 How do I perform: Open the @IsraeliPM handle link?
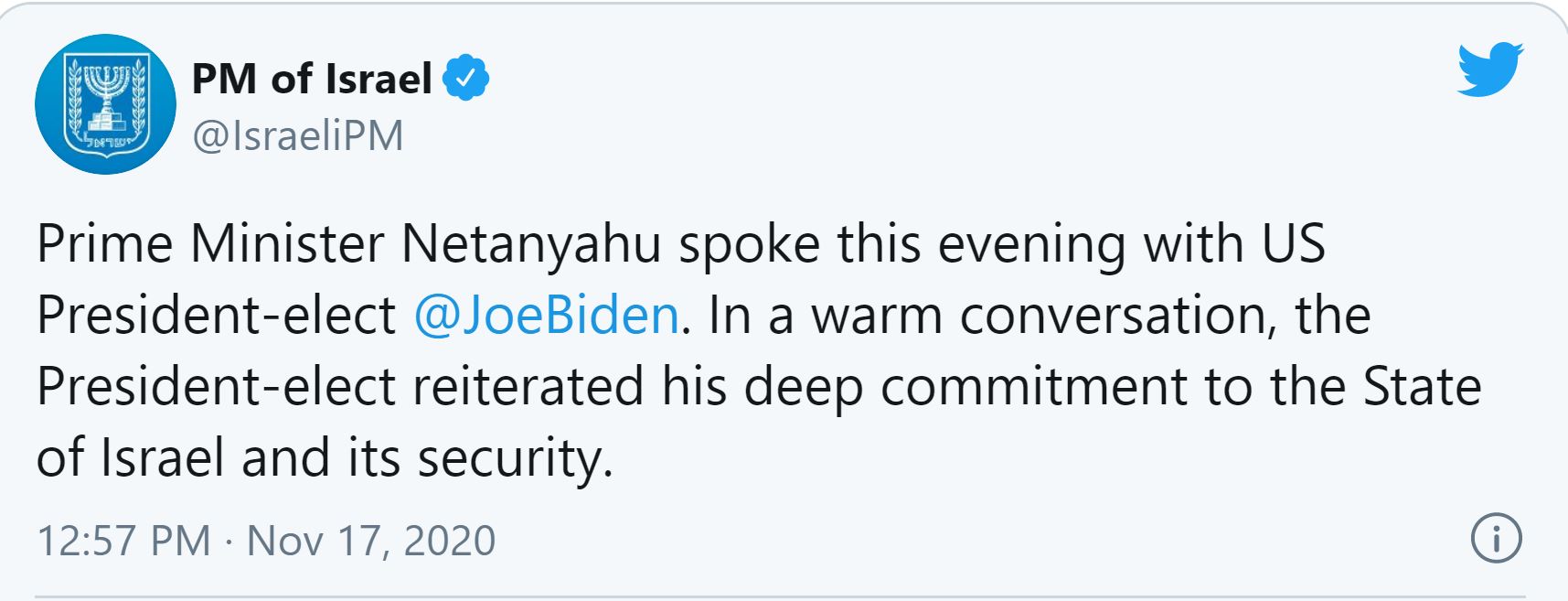(297, 136)
